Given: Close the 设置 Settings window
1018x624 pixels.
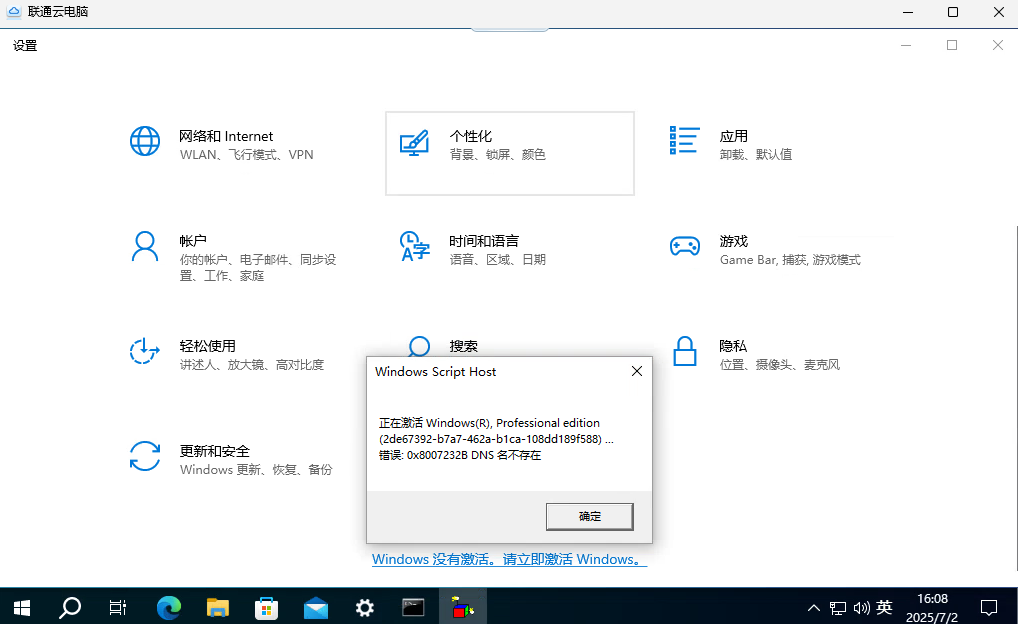Looking at the screenshot, I should click(998, 45).
